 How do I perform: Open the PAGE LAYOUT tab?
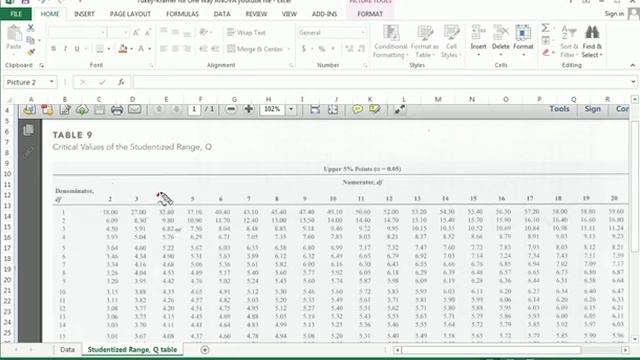(130, 14)
